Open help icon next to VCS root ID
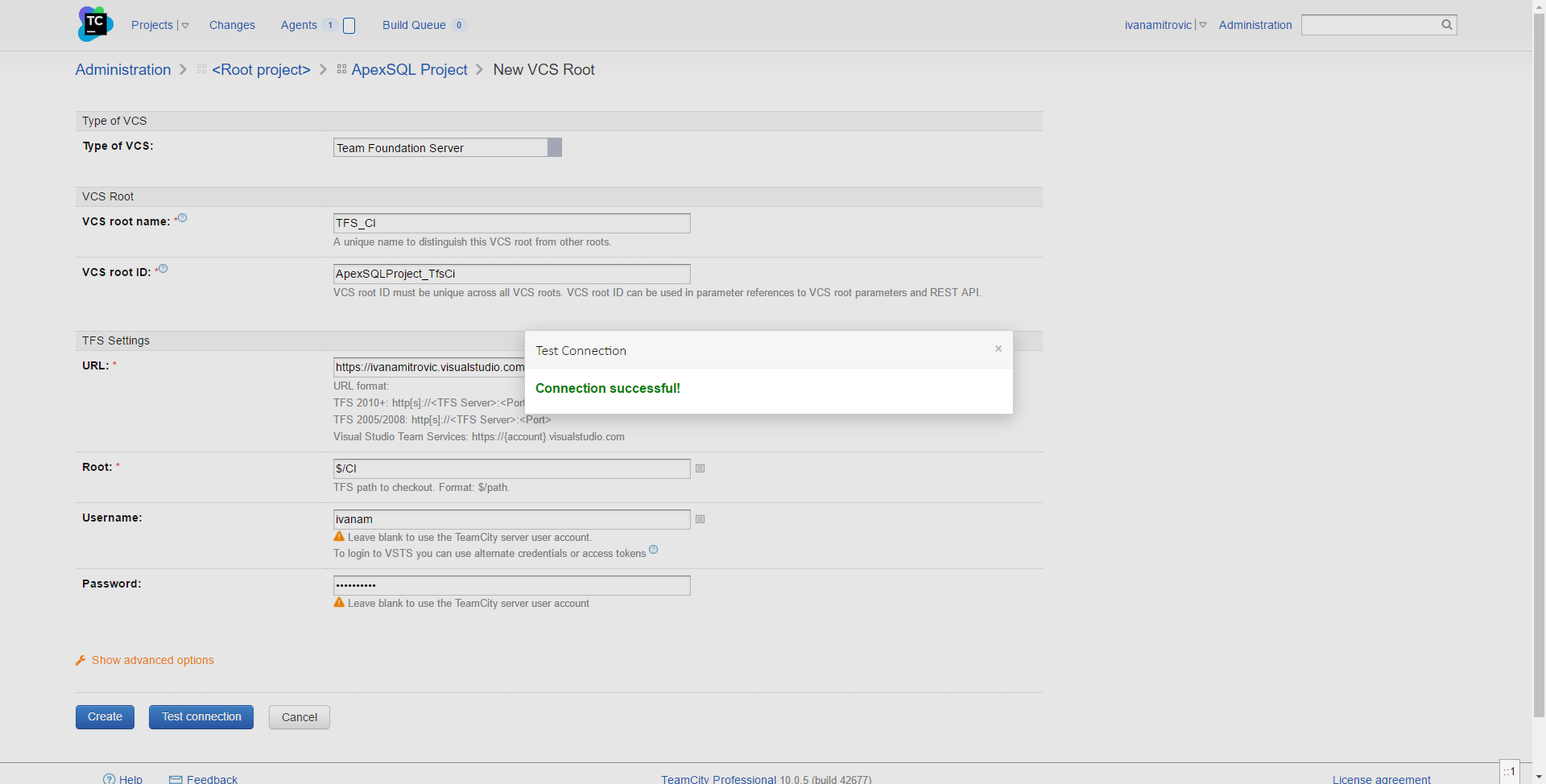This screenshot has height=784, width=1546. (163, 269)
